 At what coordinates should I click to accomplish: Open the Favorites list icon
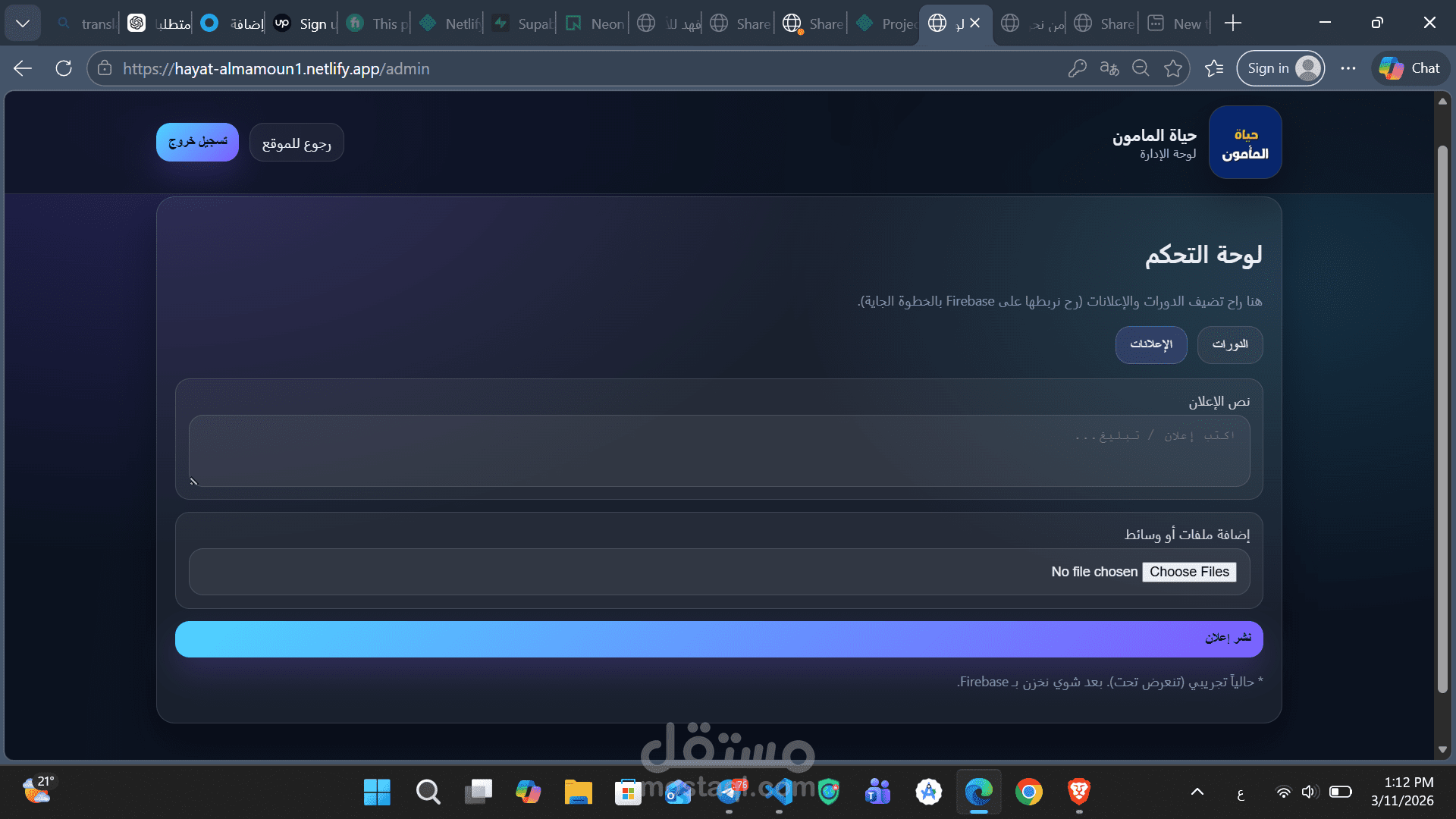pos(1214,68)
